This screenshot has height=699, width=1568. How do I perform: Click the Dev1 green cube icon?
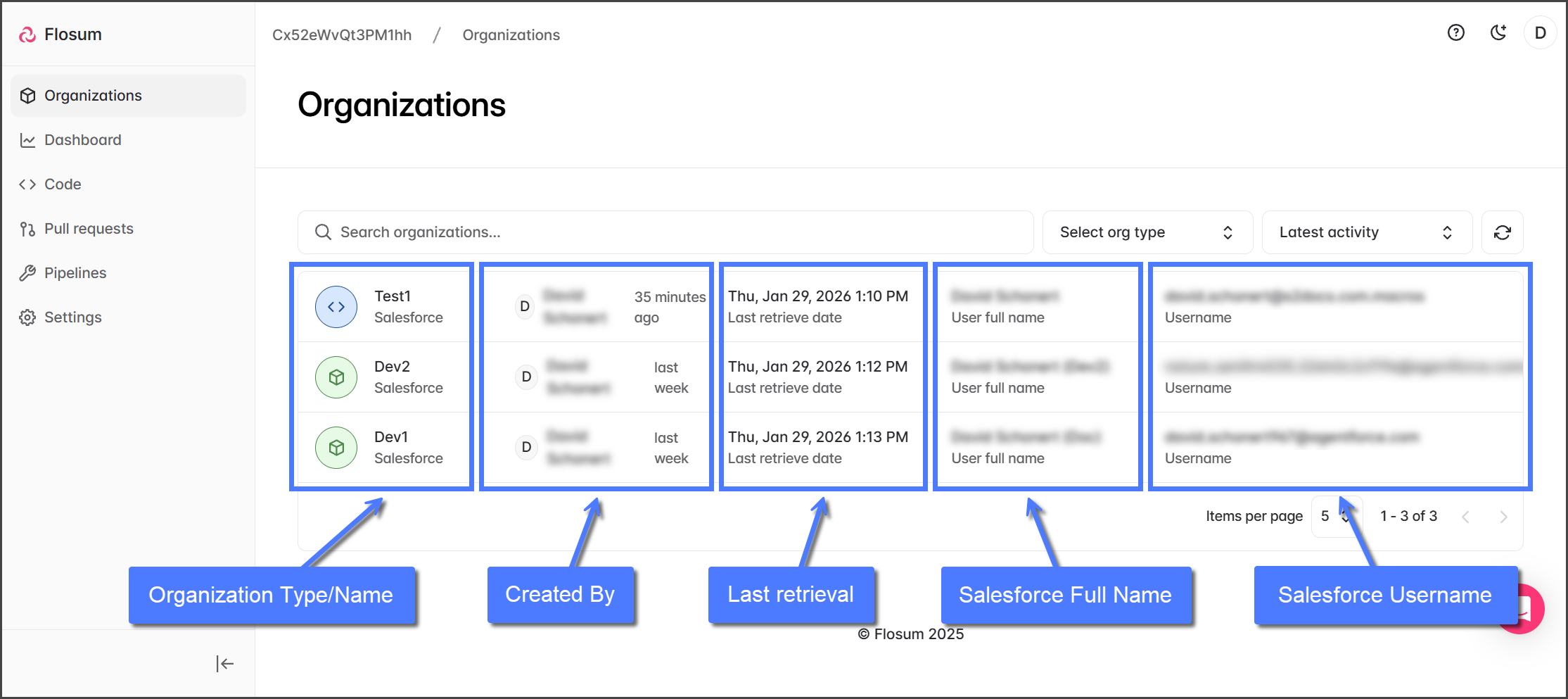(336, 448)
